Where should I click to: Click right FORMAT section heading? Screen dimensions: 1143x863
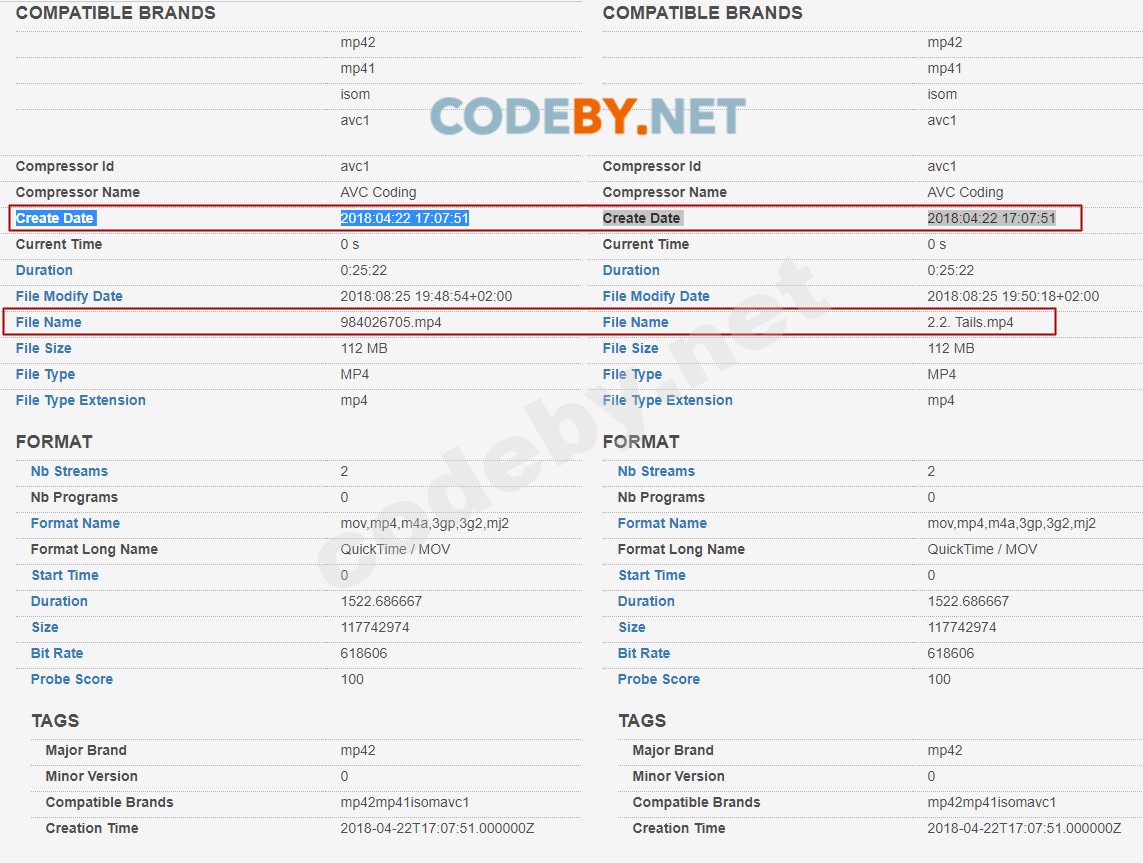tap(641, 442)
